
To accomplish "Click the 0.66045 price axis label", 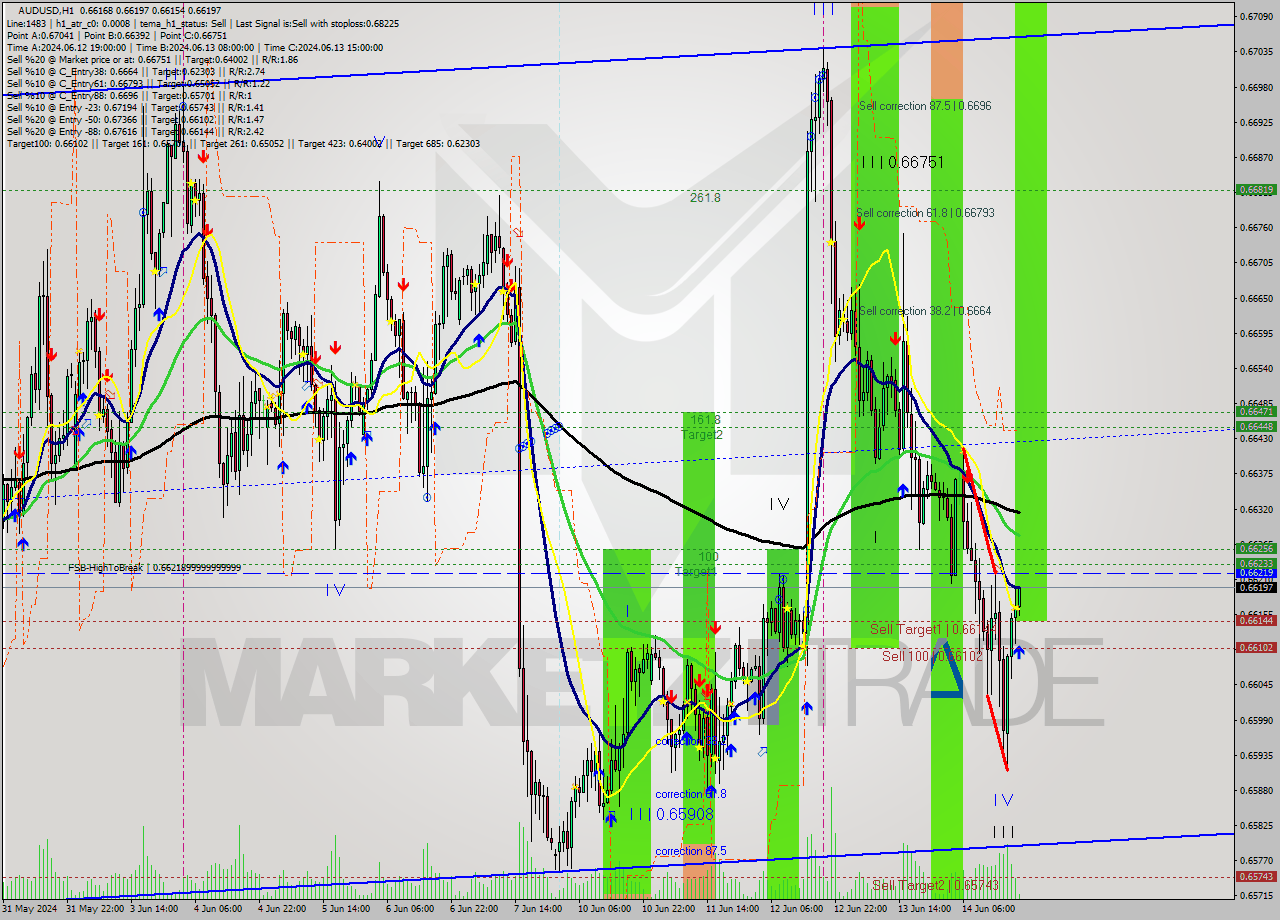I will click(x=1257, y=684).
